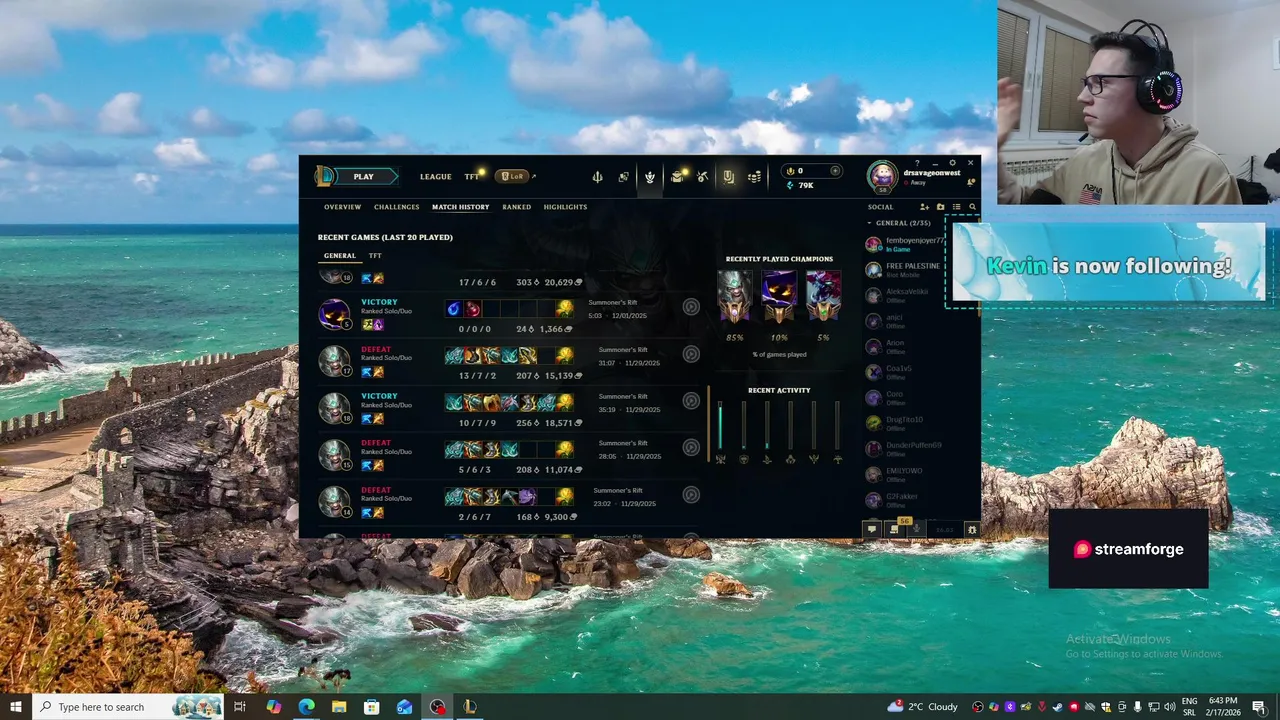Click the replay download button for the 35:19 match
Image resolution: width=1280 pixels, height=720 pixels.
(x=691, y=401)
